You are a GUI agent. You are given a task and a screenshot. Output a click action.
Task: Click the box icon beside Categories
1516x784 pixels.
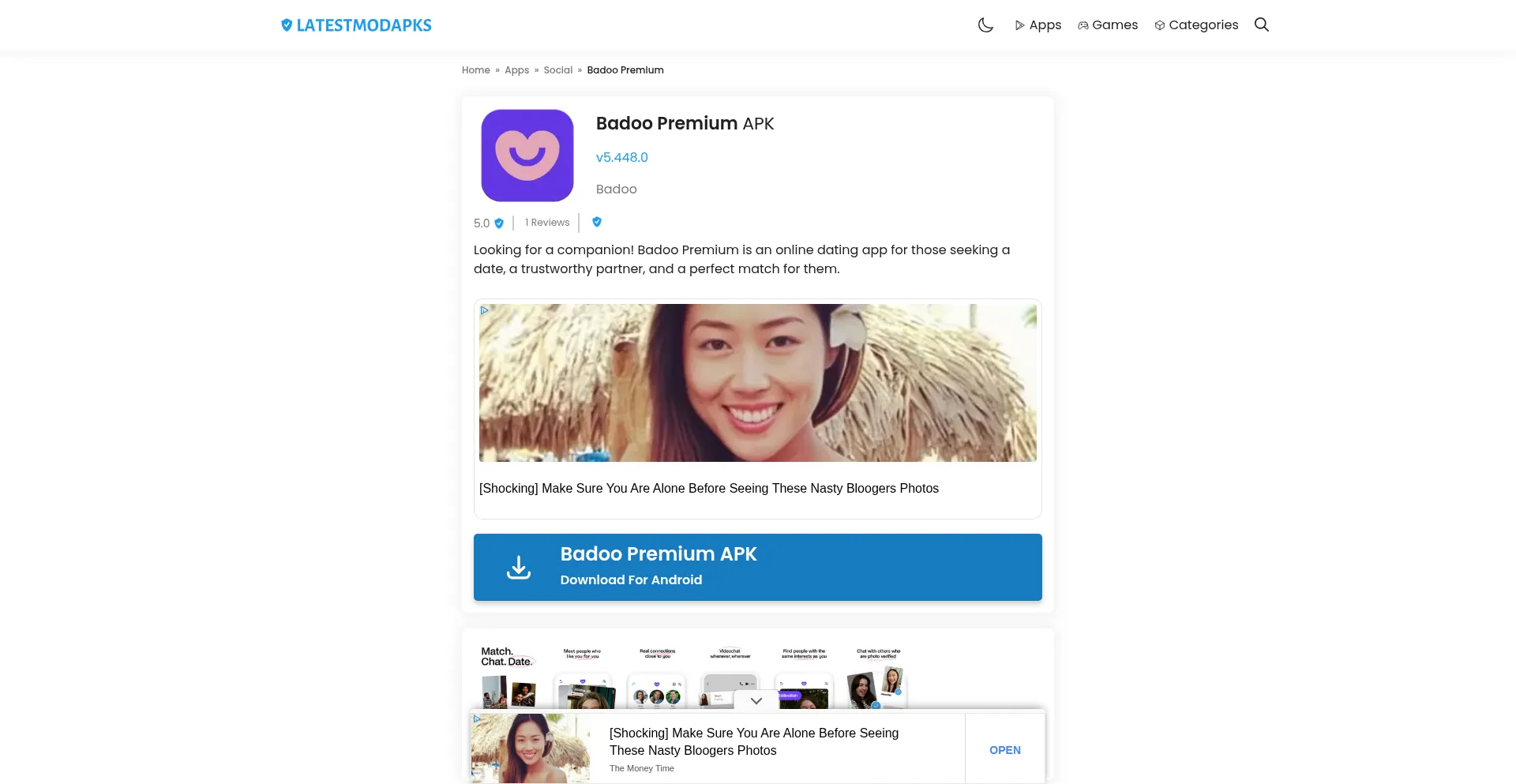point(1158,24)
